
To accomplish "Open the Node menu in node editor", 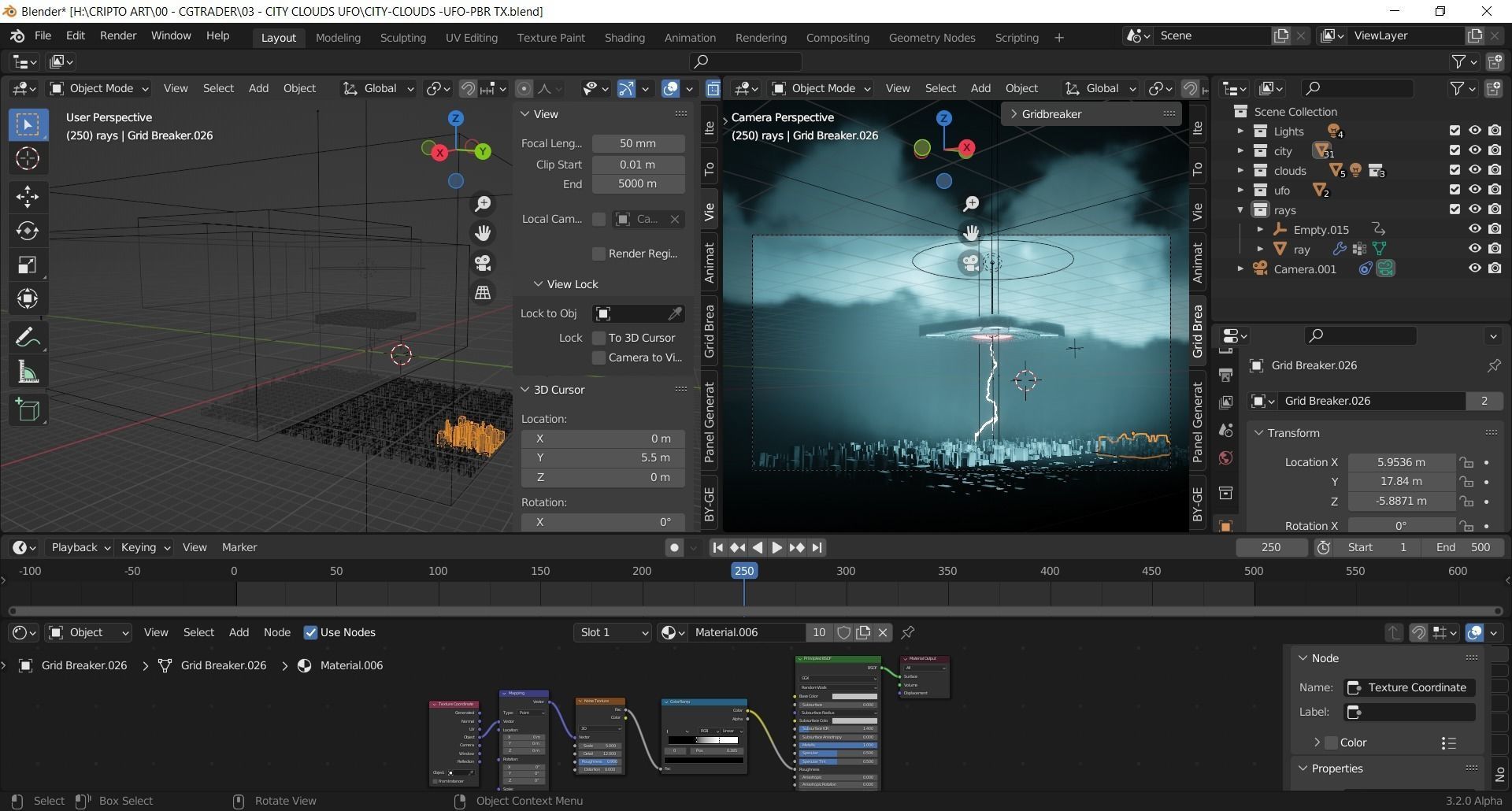I will point(277,632).
